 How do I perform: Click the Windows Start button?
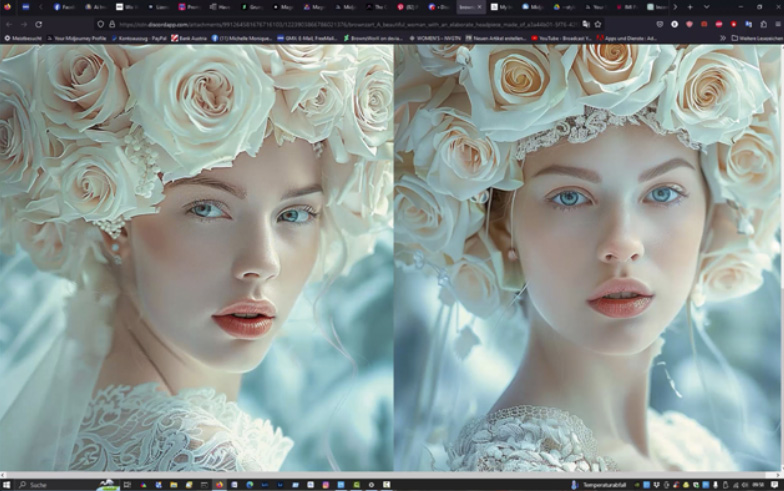point(9,484)
